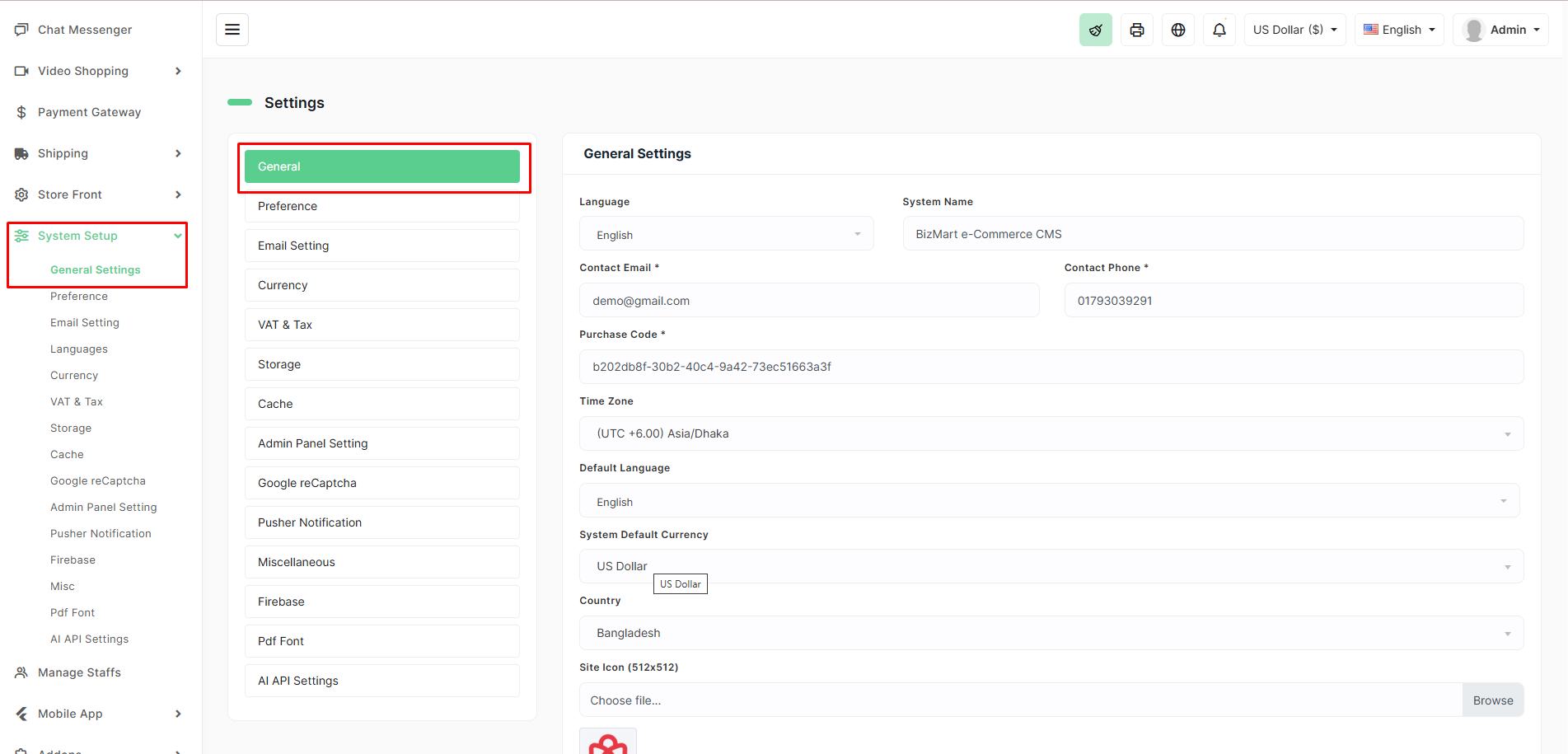Open the notifications bell icon
The image size is (1568, 754).
coord(1219,30)
